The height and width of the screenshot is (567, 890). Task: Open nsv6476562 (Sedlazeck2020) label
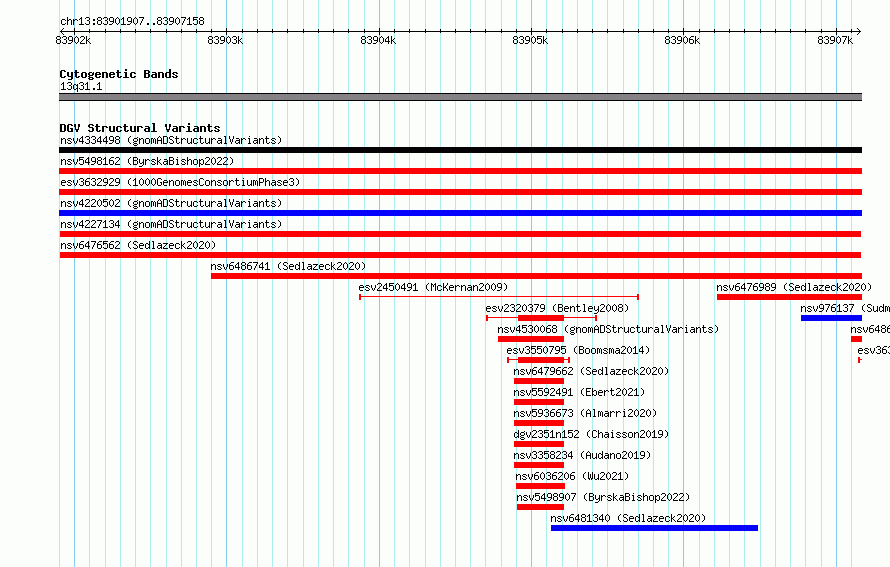(138, 245)
